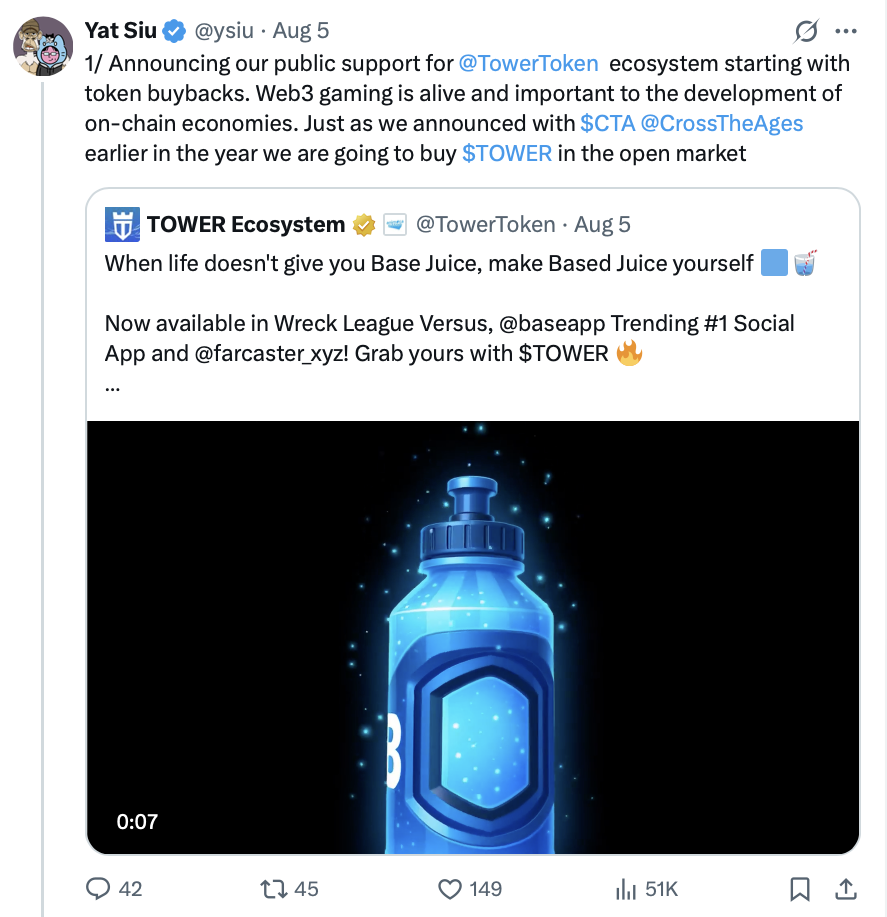Click the reply comment icon
This screenshot has height=917, width=887.
point(98,888)
